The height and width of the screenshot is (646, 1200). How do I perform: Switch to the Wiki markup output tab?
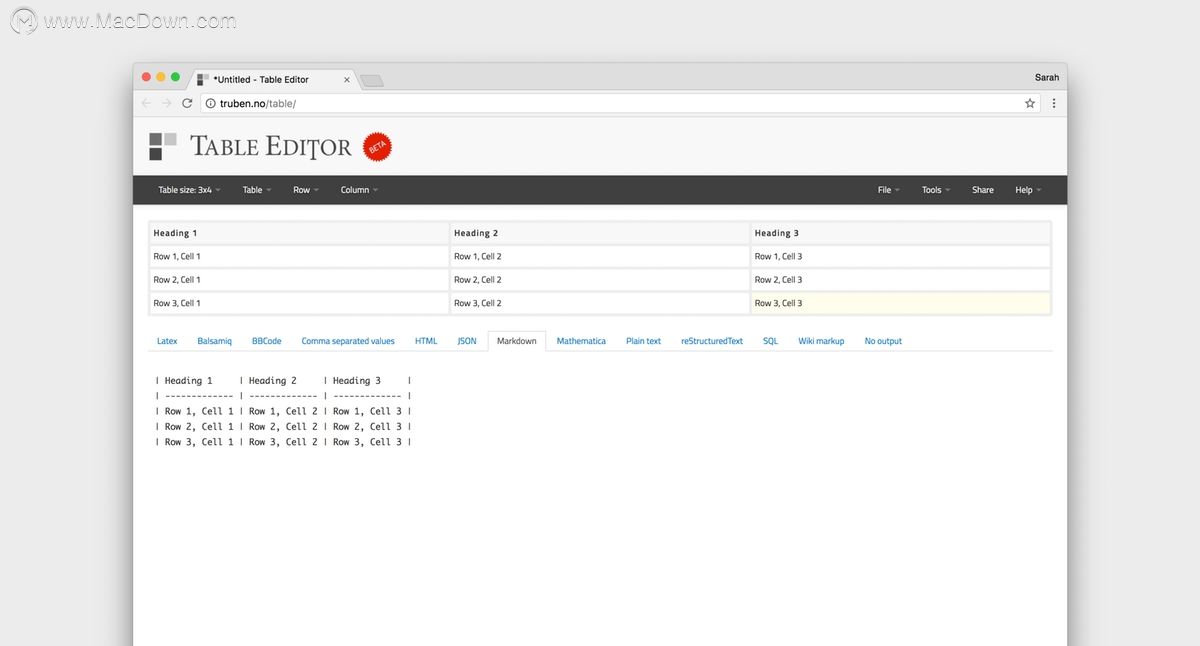click(x=821, y=341)
